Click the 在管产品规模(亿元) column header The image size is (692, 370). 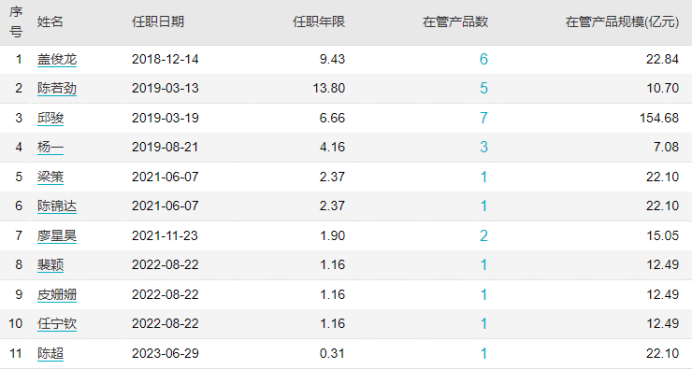click(x=622, y=22)
